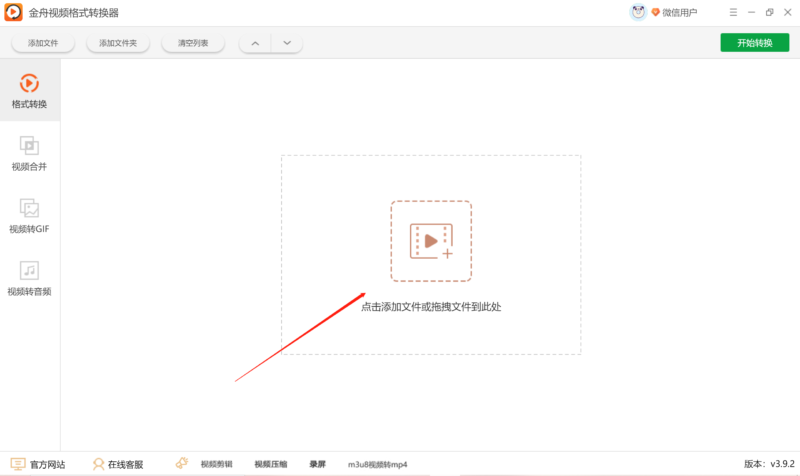Open the 视频剪辑 recommended tool
Image resolution: width=800 pixels, height=476 pixels.
[x=215, y=464]
